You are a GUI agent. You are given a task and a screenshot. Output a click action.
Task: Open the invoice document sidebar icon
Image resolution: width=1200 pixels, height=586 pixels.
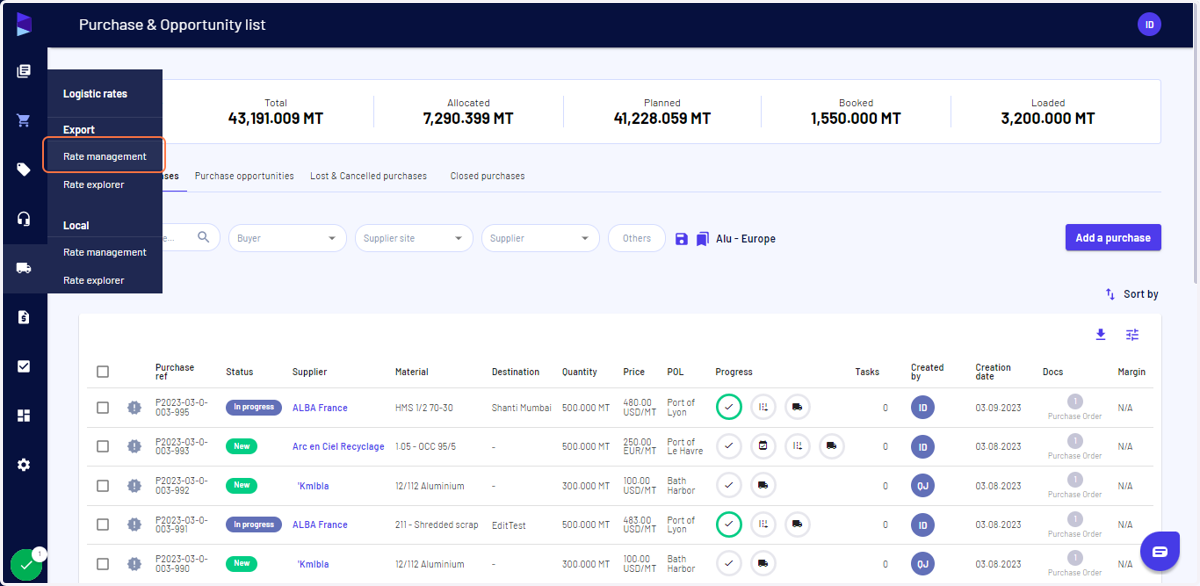point(24,317)
